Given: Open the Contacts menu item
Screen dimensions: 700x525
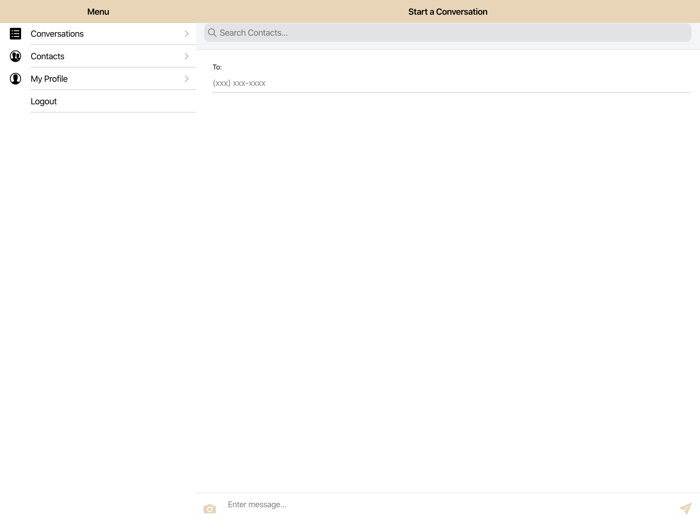Looking at the screenshot, I should [x=47, y=56].
